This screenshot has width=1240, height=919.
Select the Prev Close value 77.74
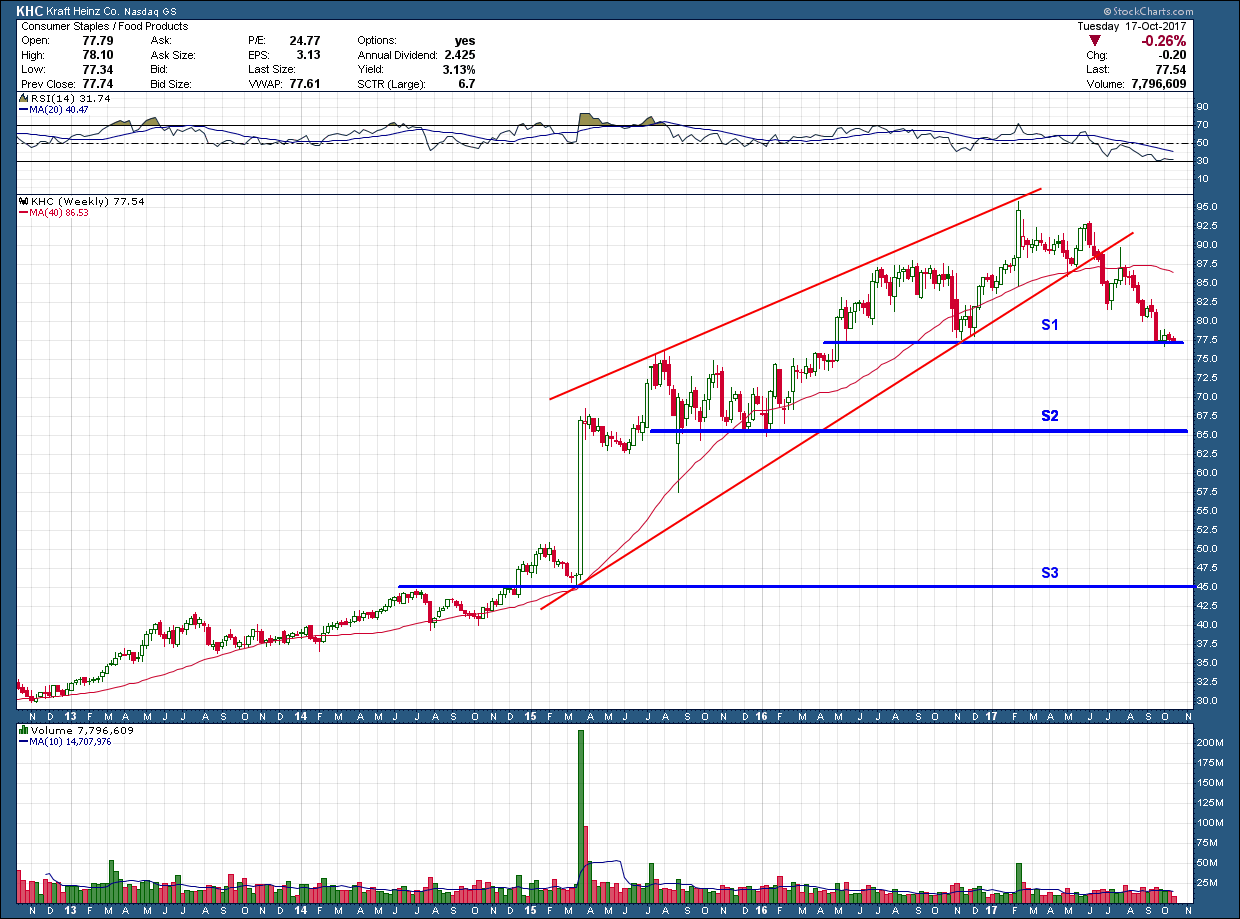[96, 85]
